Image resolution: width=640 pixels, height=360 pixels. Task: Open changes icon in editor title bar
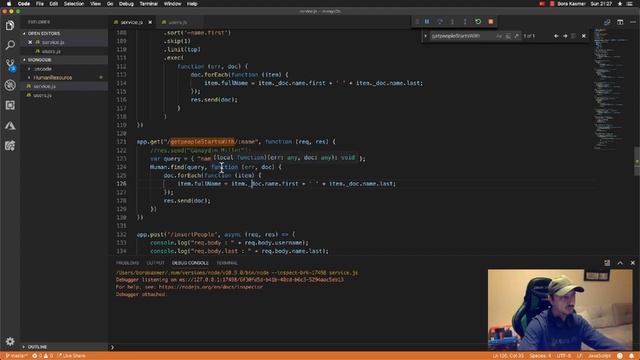click(607, 22)
